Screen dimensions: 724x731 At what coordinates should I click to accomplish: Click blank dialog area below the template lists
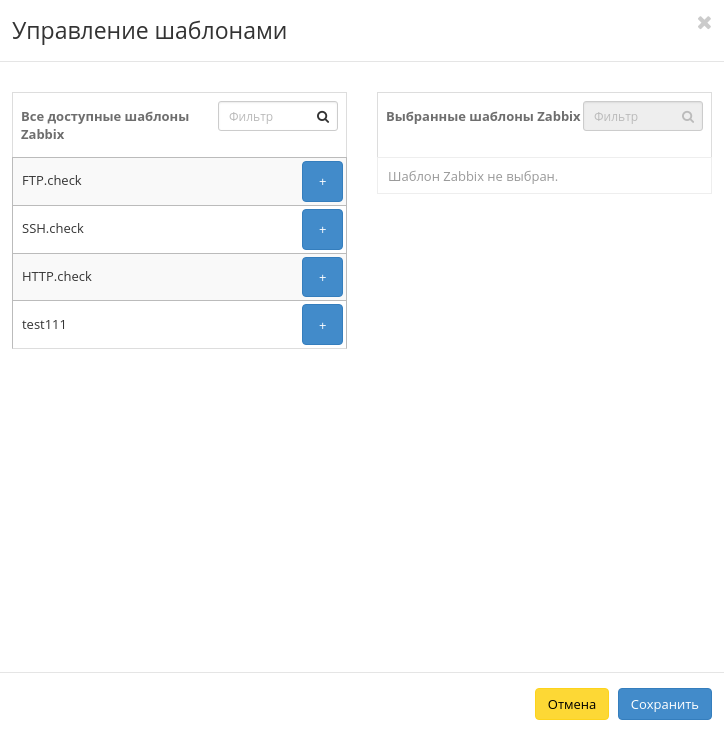tap(360, 500)
